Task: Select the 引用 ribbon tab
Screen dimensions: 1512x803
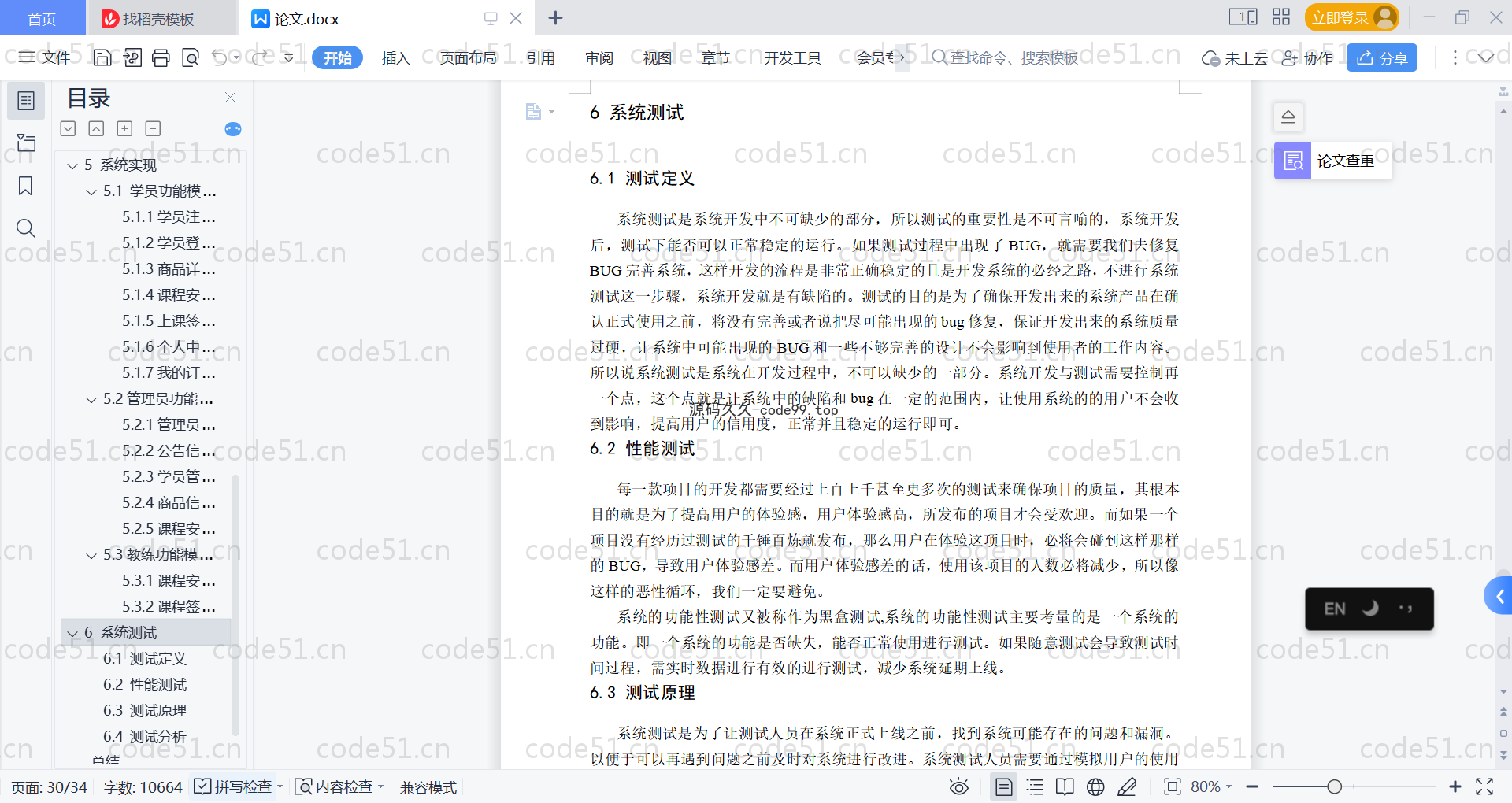Action: (540, 57)
